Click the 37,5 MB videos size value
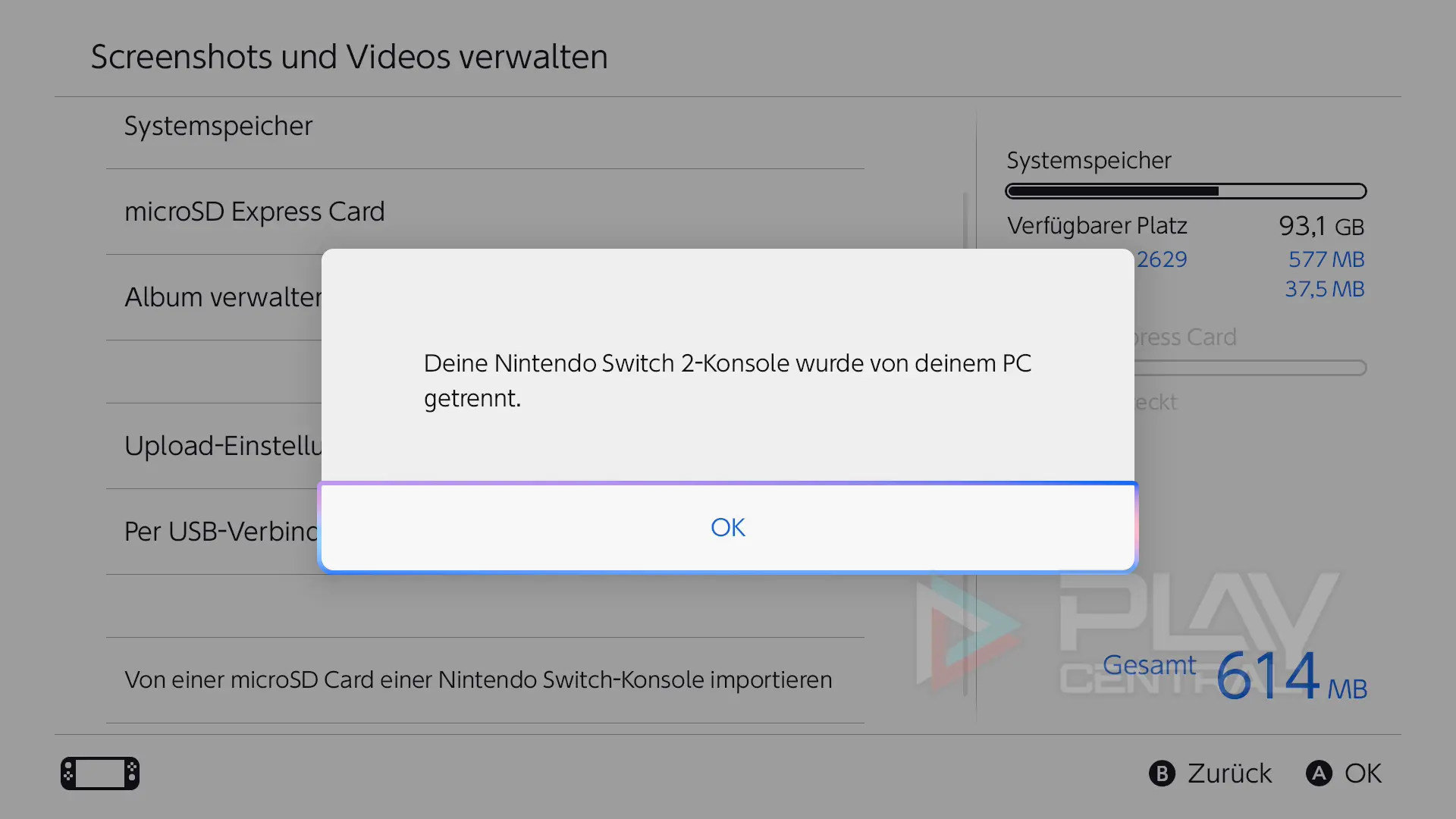 coord(1324,289)
